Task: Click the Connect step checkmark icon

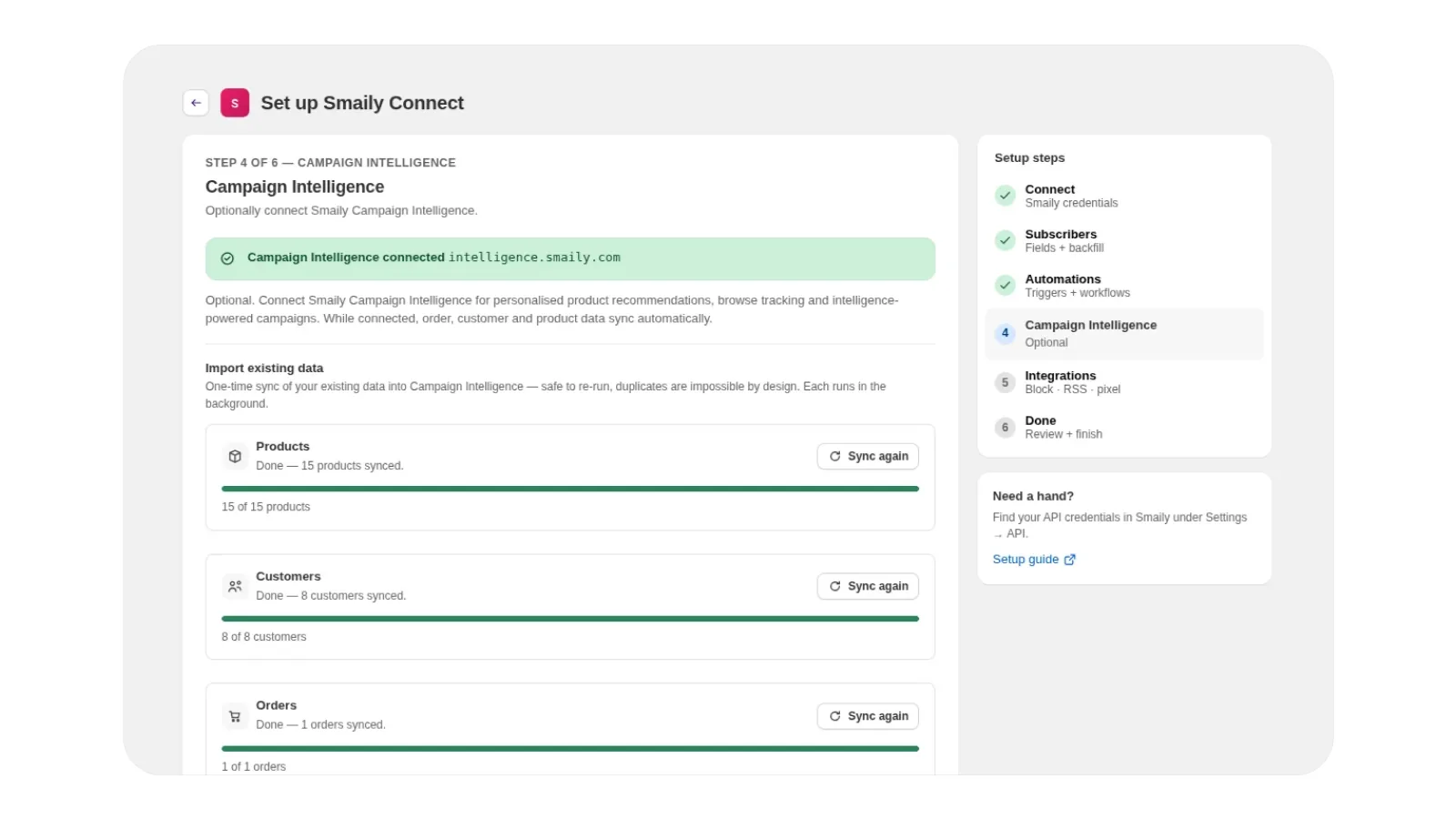Action: [1005, 196]
